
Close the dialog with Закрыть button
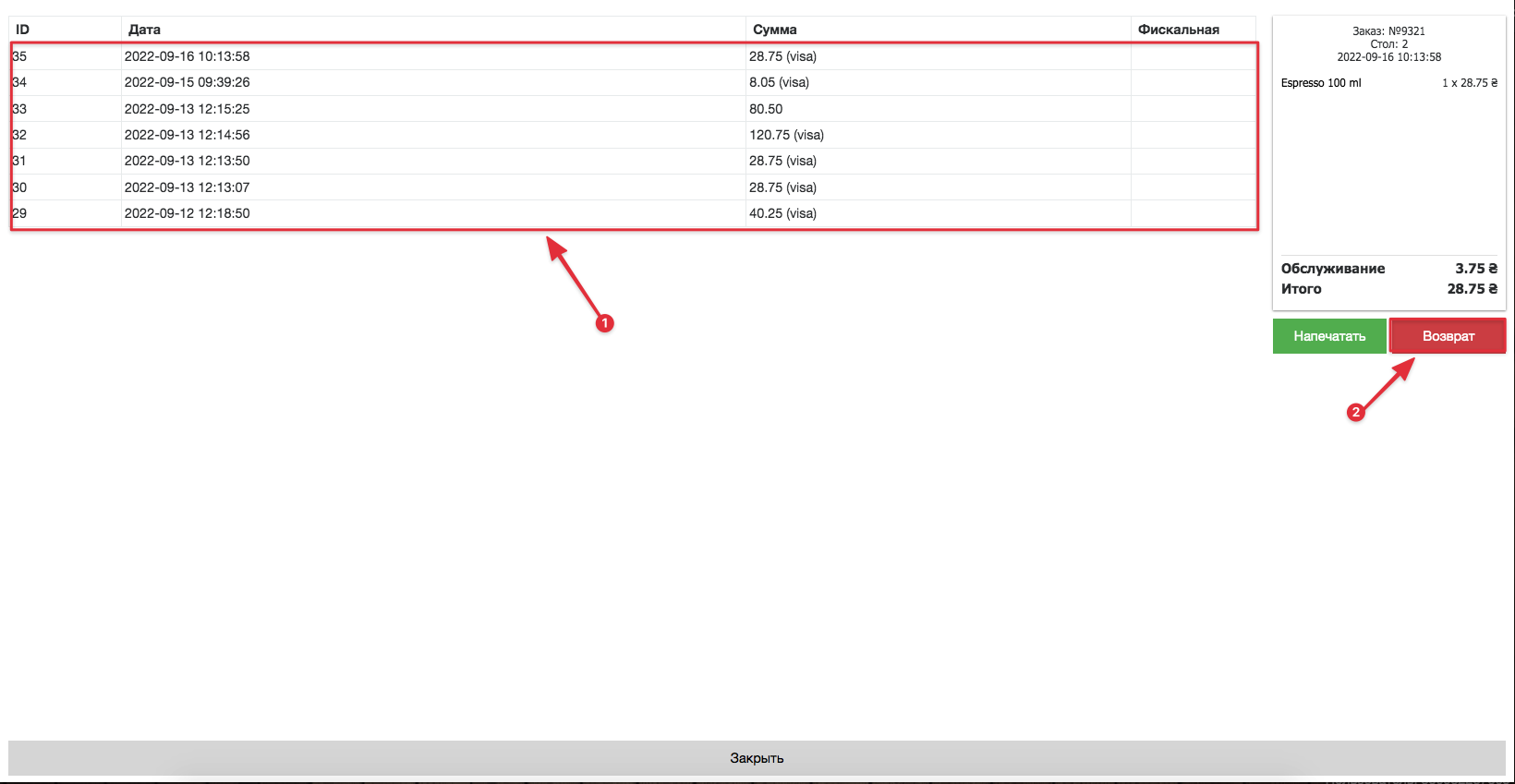(x=757, y=758)
